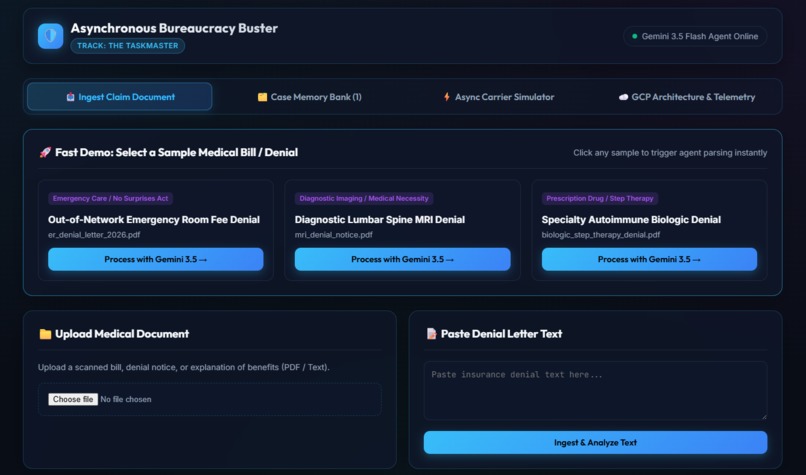The image size is (806, 475).
Task: Click the 'Upload a scanned bill' description text
Action: 184,368
